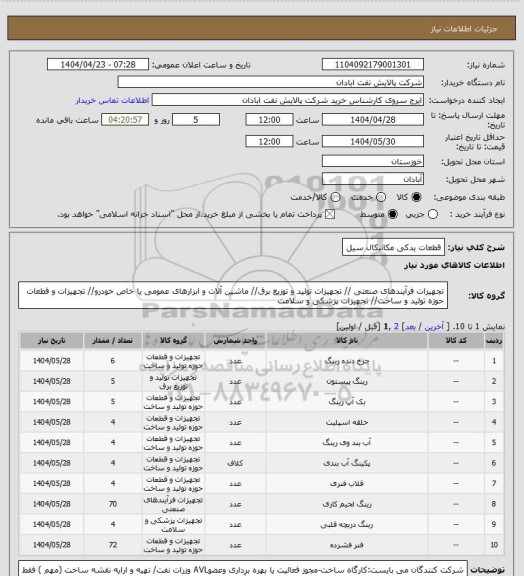Click item name فنر فشرده

(x=347, y=545)
